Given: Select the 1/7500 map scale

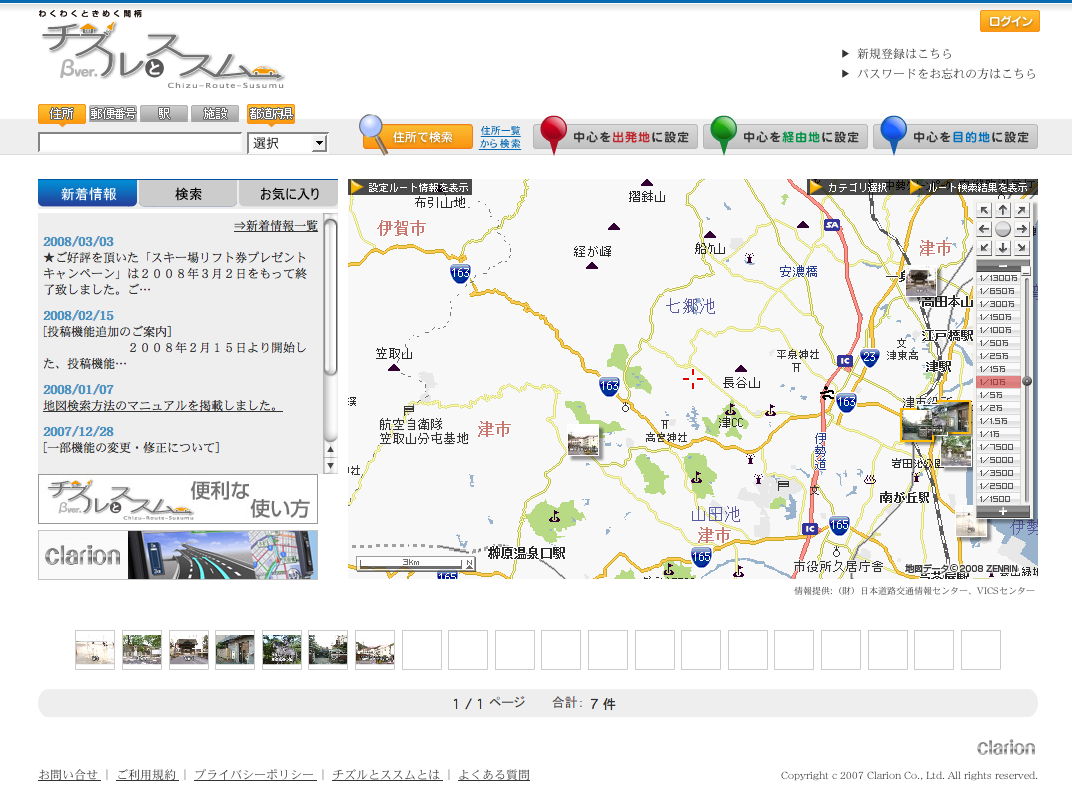Looking at the screenshot, I should click(x=998, y=447).
